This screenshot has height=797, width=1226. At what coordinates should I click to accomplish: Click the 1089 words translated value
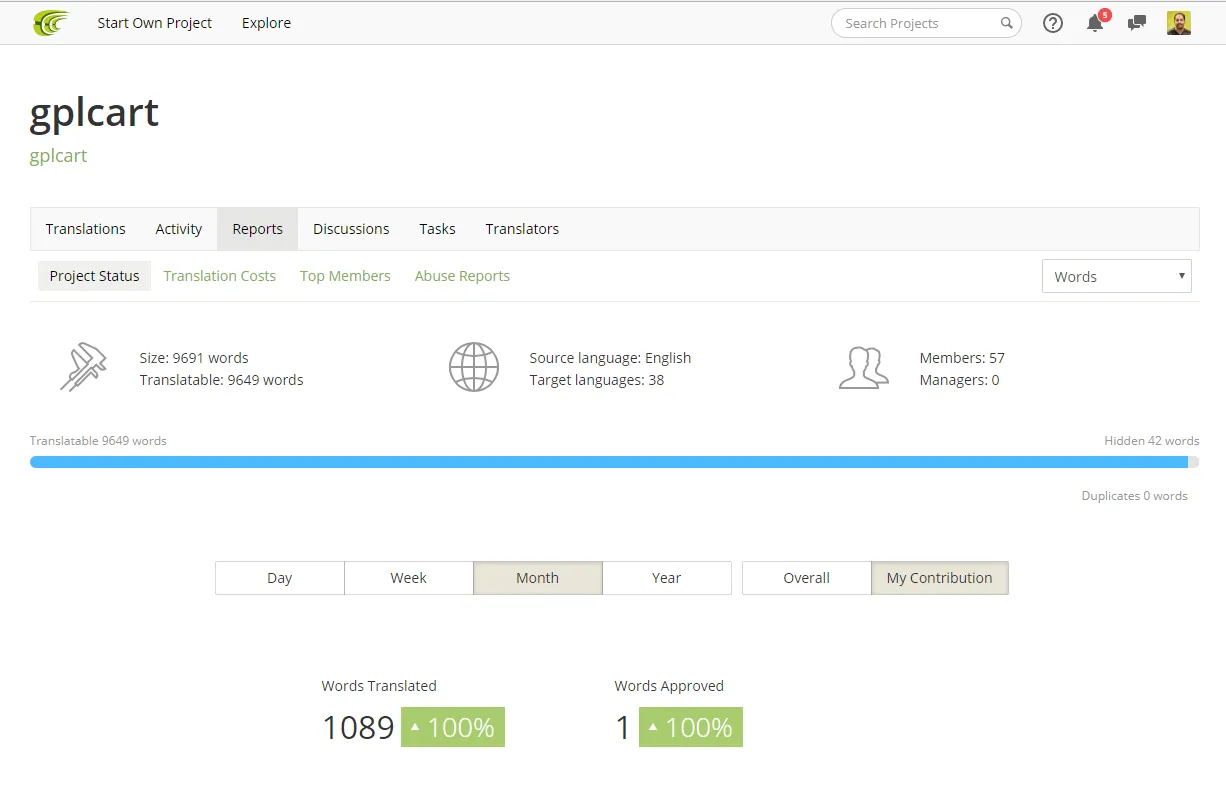coord(358,728)
